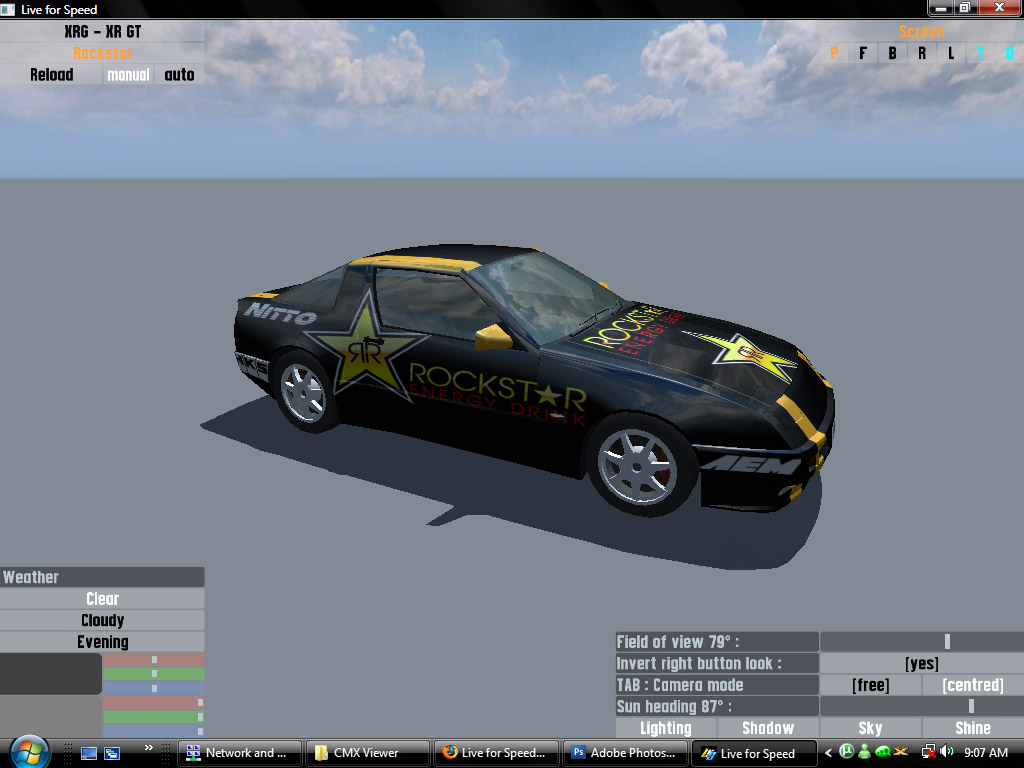Adjust the first color's blue slider
1024x768 pixels.
tap(154, 688)
